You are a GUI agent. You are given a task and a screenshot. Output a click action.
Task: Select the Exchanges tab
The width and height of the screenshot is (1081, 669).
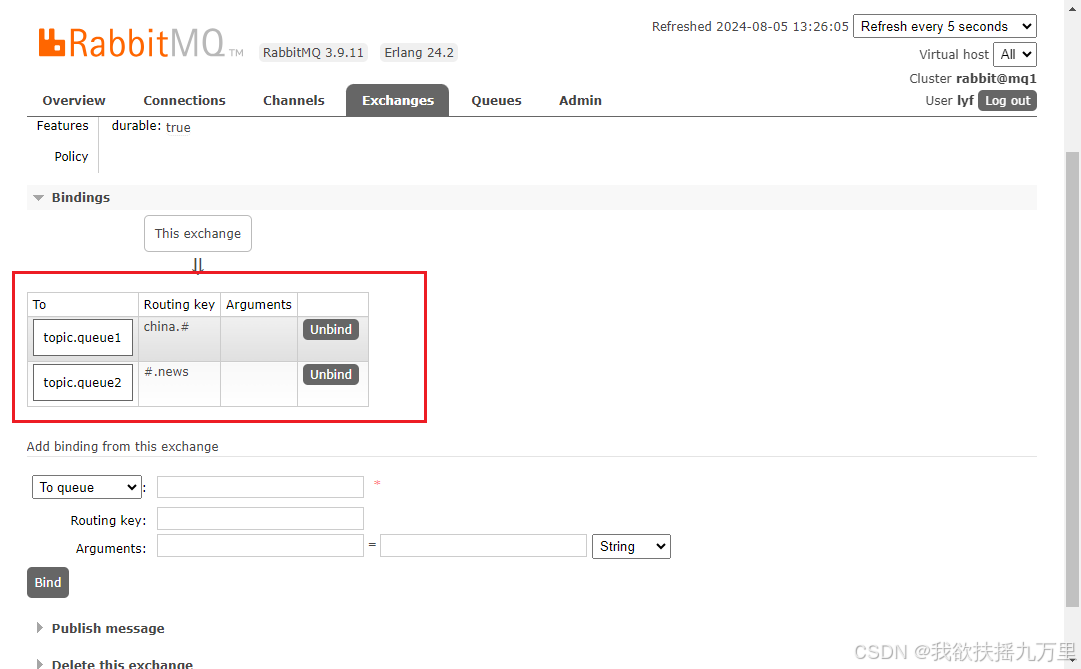point(398,101)
